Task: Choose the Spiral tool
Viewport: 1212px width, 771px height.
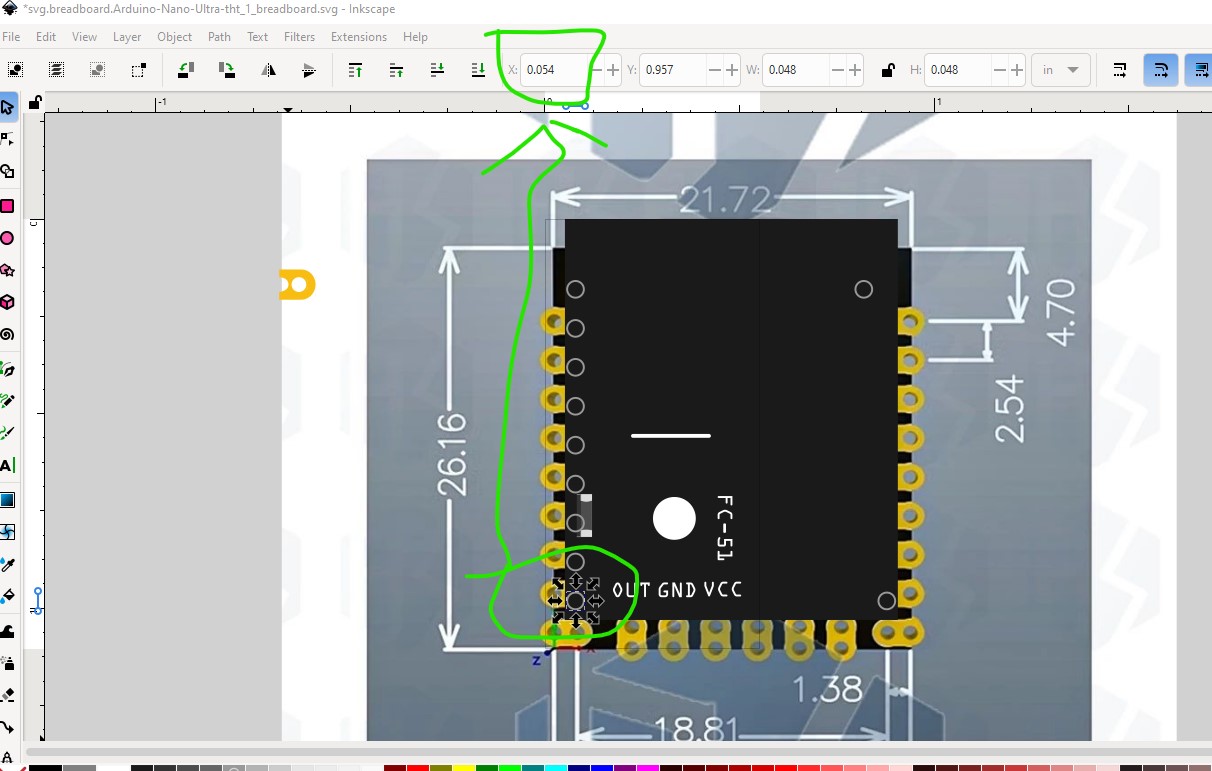Action: click(7, 335)
